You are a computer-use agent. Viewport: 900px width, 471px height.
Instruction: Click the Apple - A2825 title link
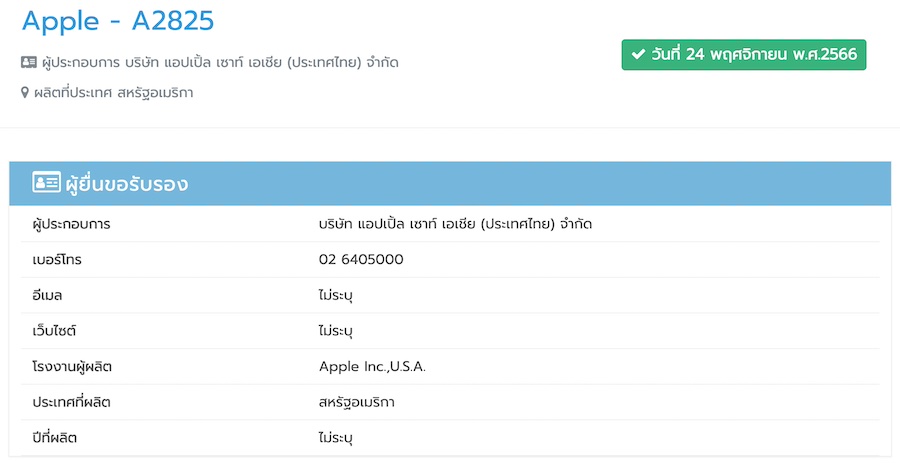click(x=117, y=20)
